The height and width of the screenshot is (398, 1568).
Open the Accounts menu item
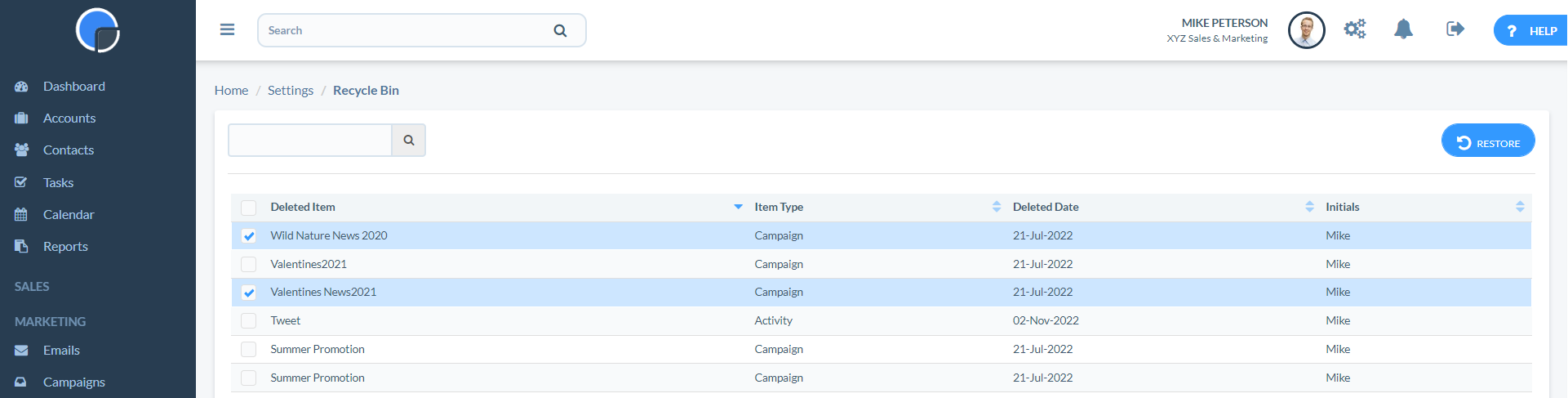(69, 119)
